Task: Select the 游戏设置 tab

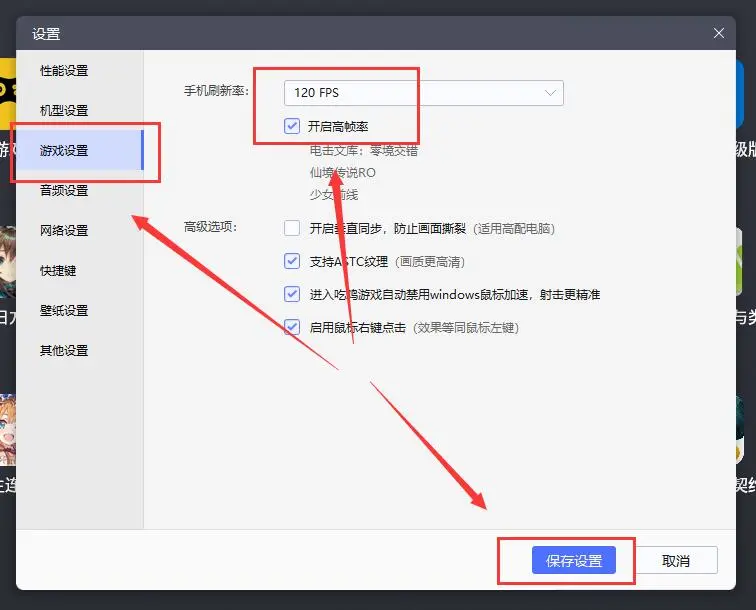Action: [64, 151]
